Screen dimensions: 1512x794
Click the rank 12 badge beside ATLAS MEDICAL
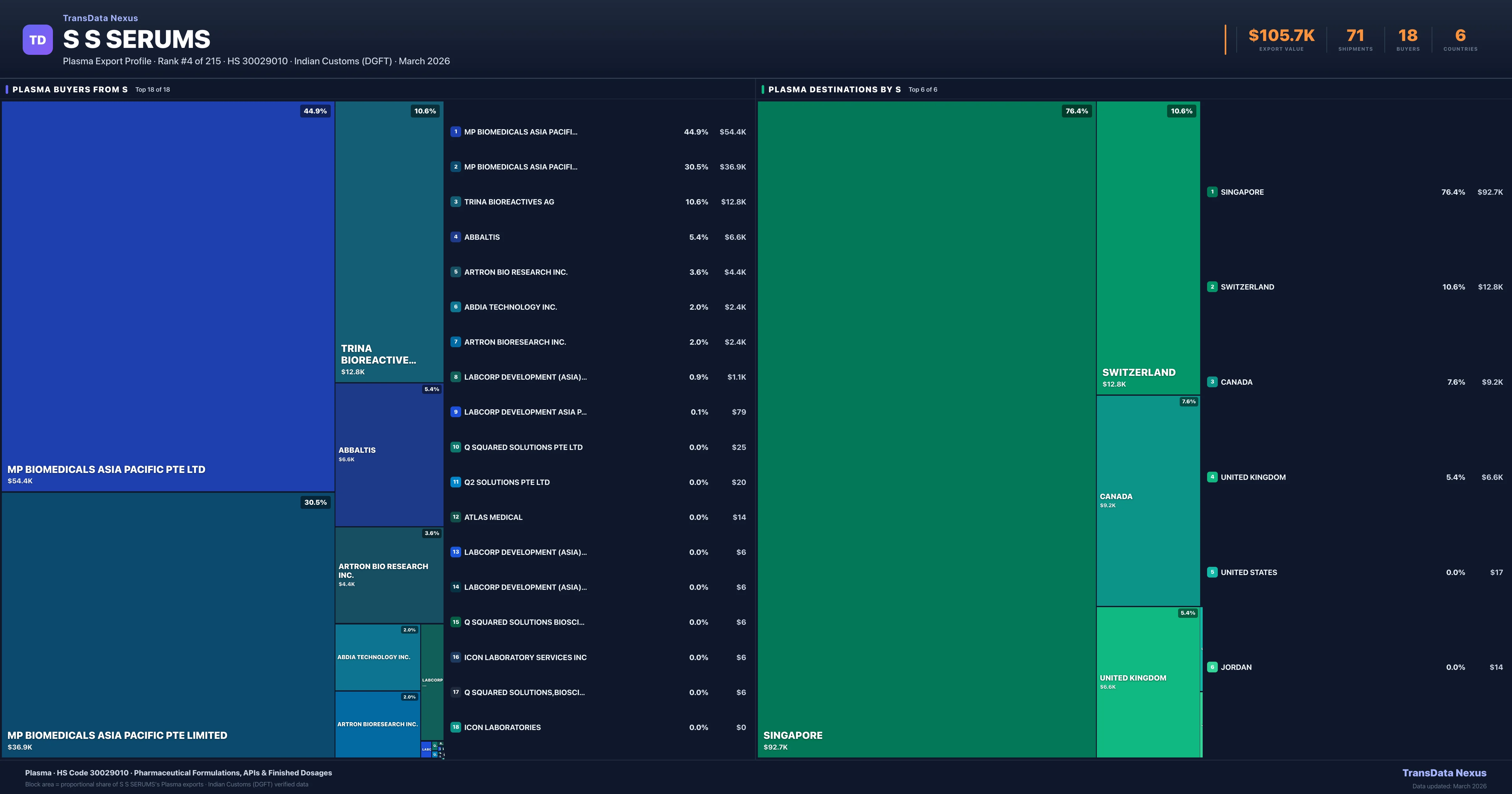click(455, 517)
